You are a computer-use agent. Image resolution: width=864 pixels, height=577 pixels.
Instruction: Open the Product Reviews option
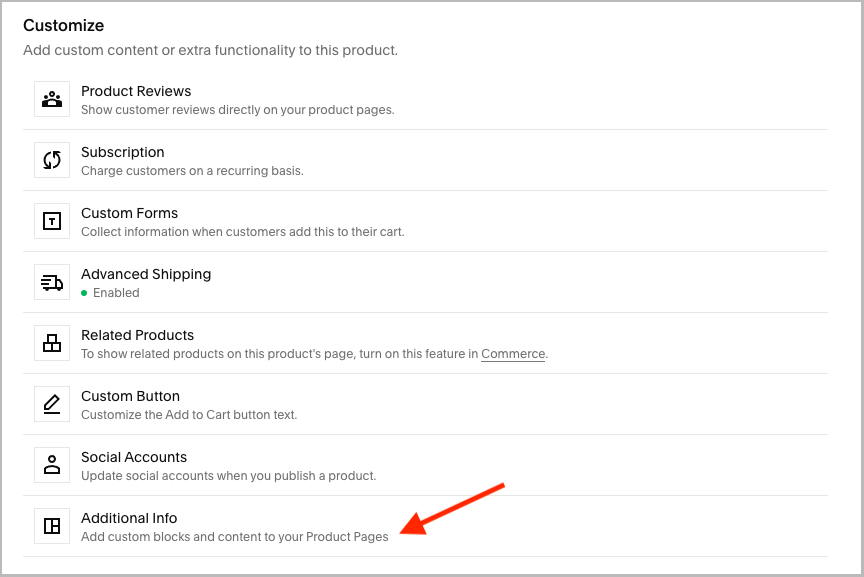(x=425, y=100)
